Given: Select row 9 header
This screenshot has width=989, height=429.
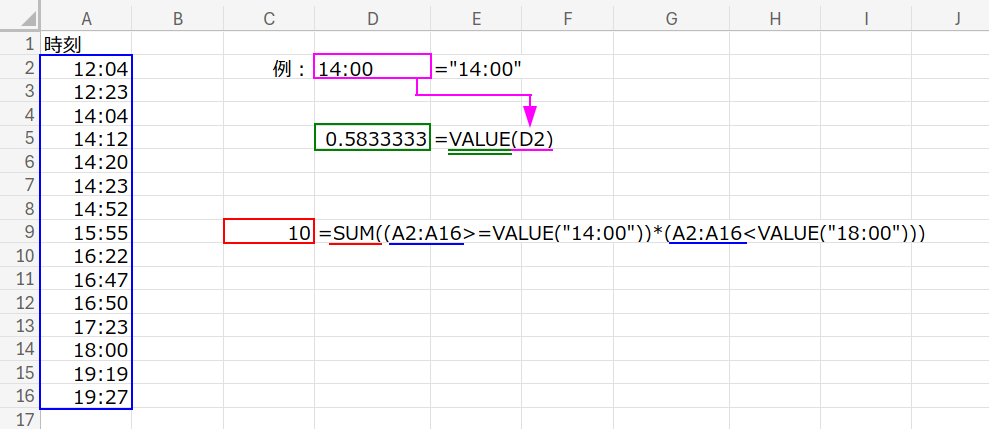Looking at the screenshot, I should pyautogui.click(x=20, y=232).
